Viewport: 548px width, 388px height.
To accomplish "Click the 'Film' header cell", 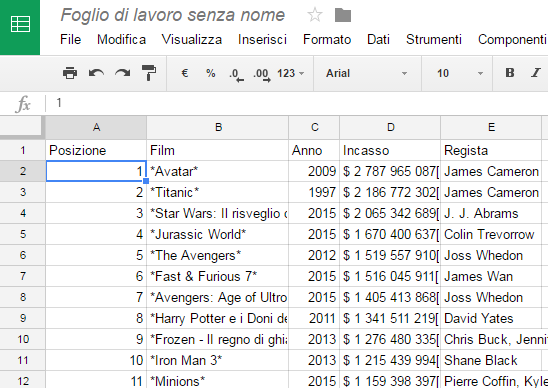I will (x=218, y=150).
